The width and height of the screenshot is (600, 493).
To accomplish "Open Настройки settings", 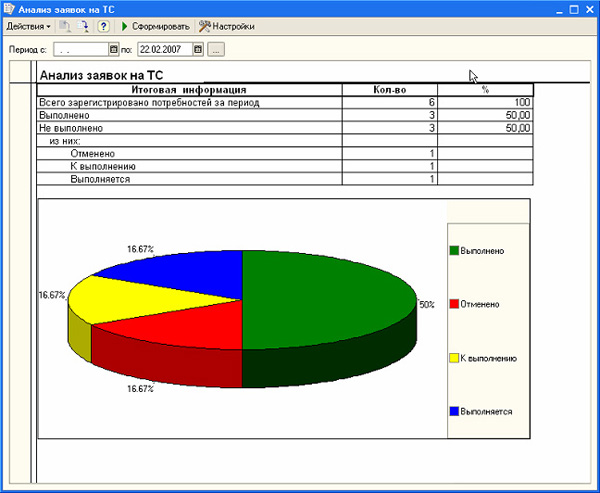I will point(227,26).
